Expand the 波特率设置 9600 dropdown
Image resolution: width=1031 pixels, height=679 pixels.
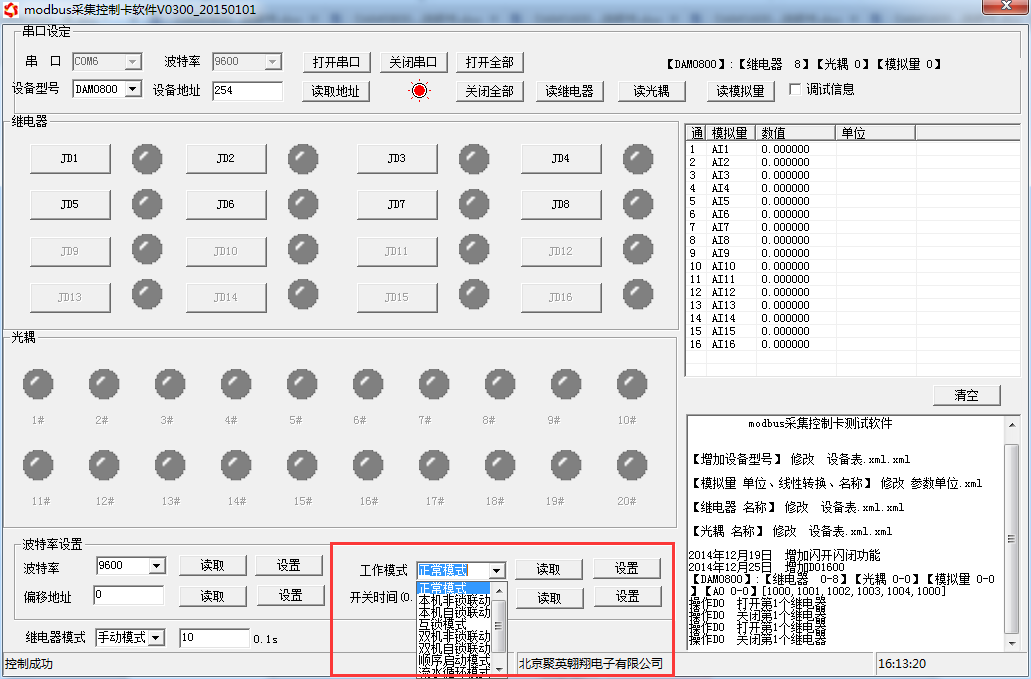pos(156,566)
